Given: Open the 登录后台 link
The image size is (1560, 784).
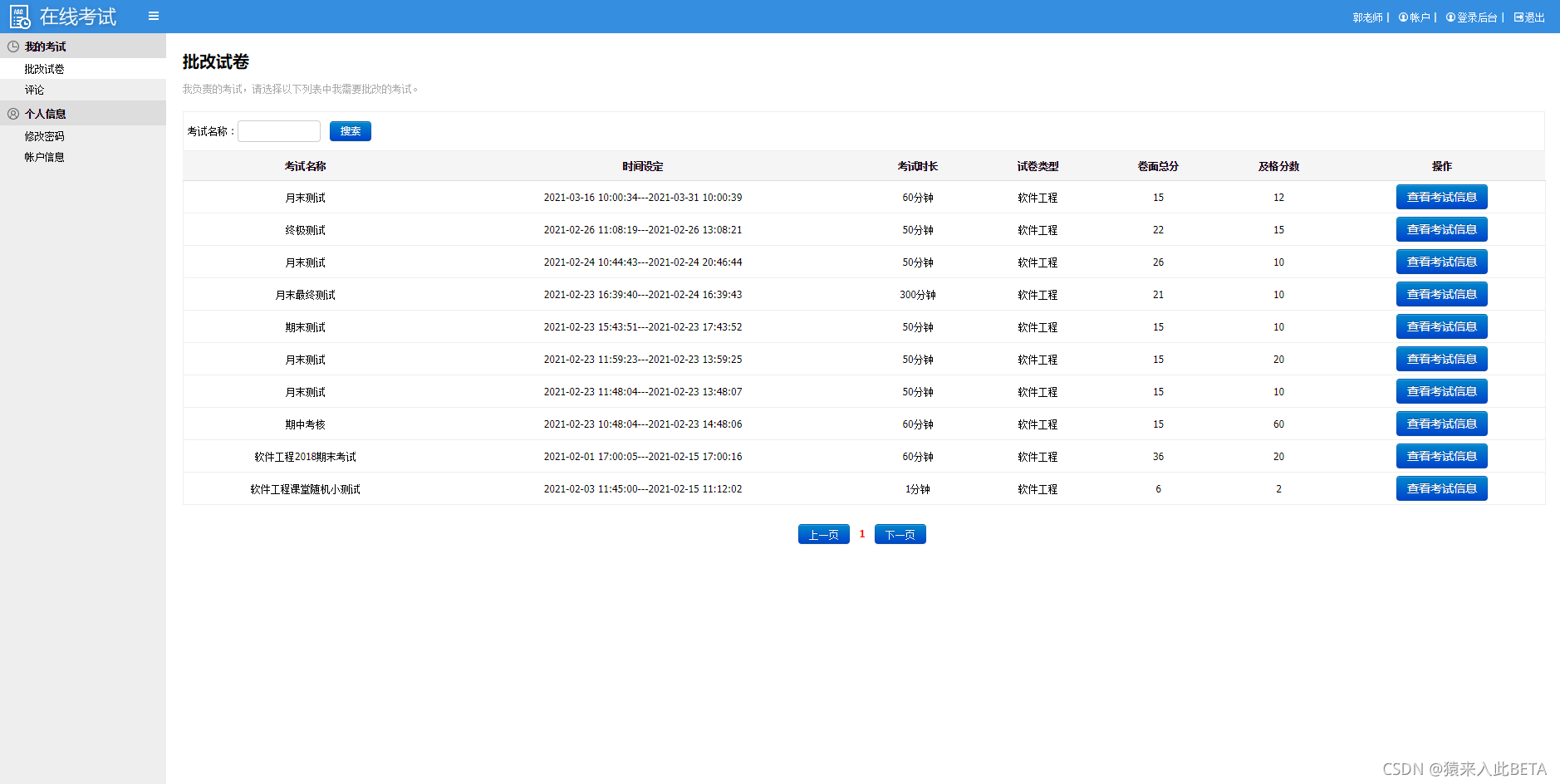Looking at the screenshot, I should (1472, 17).
